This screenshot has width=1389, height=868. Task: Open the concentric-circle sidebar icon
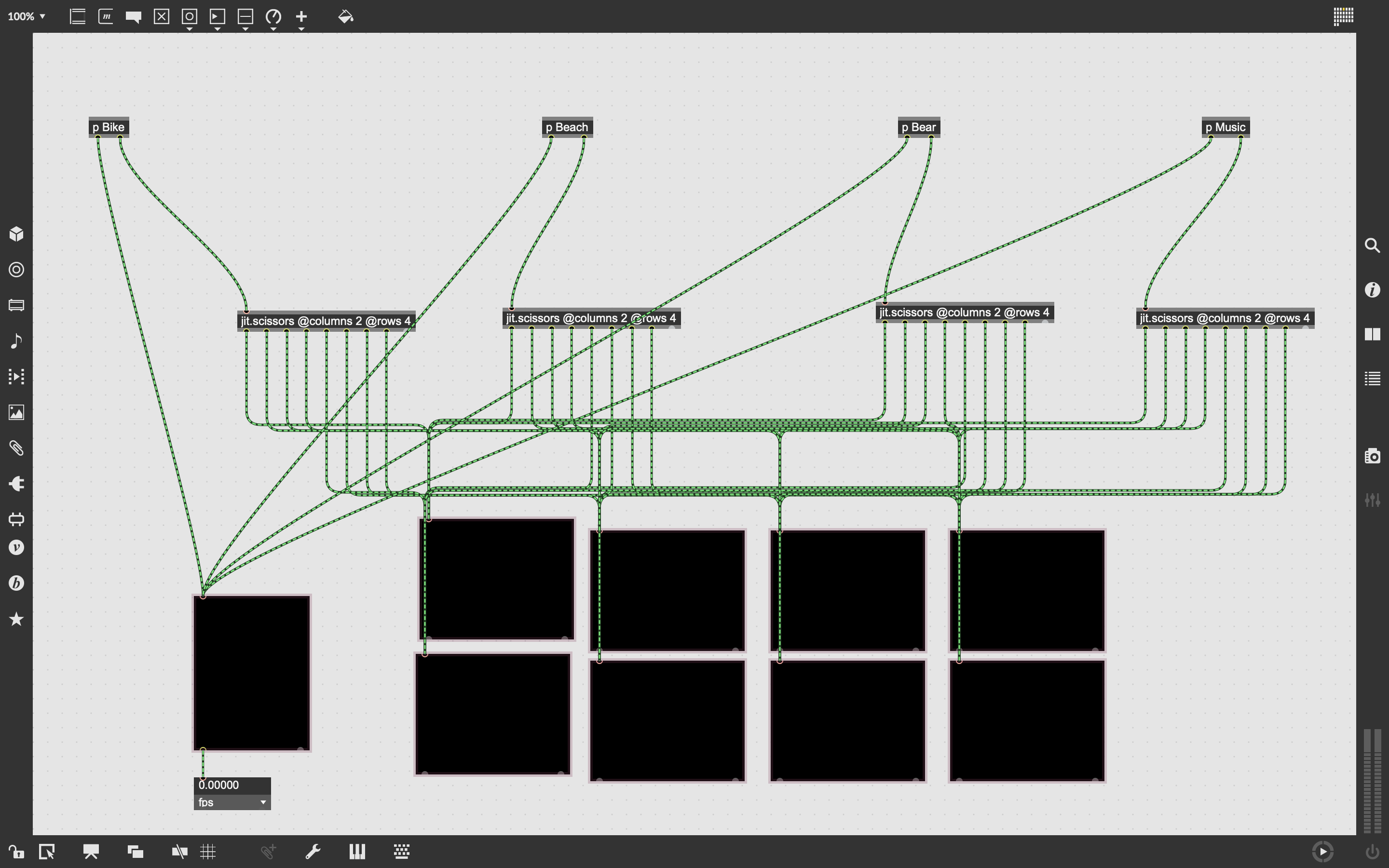click(x=16, y=270)
